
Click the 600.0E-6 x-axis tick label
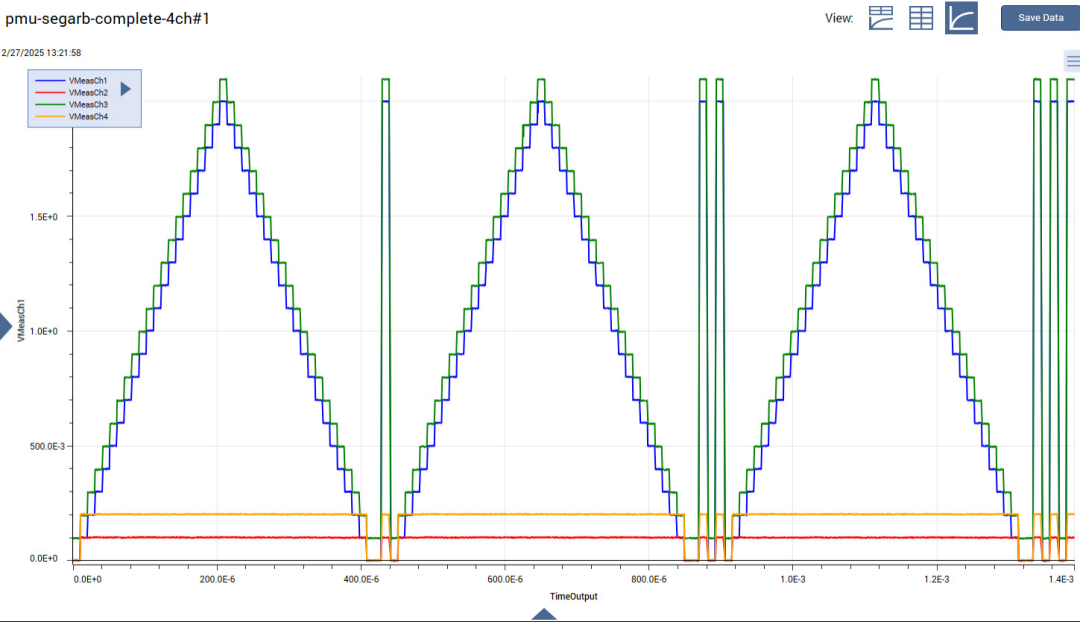pyautogui.click(x=505, y=579)
